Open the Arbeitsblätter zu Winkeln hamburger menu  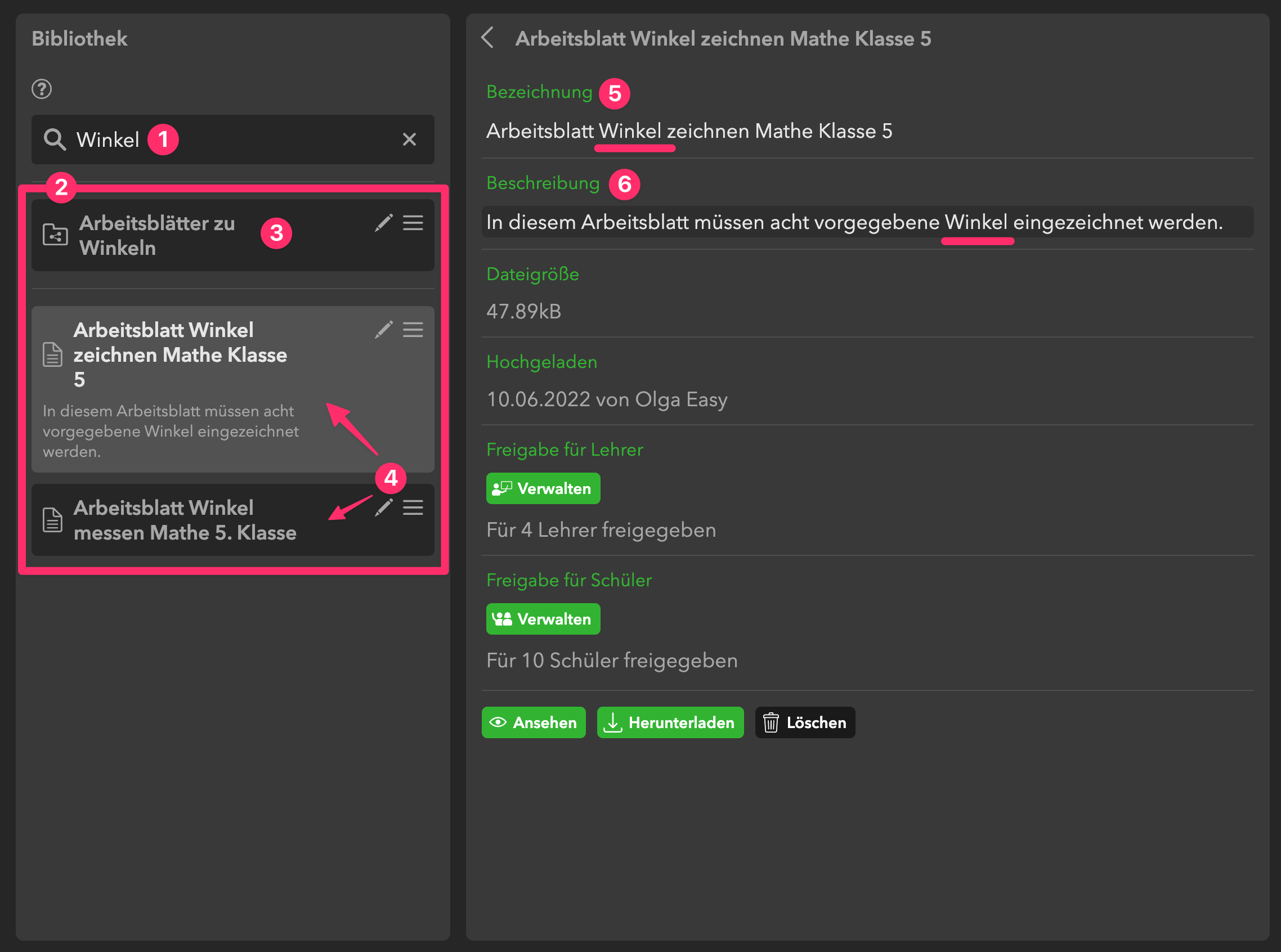413,223
